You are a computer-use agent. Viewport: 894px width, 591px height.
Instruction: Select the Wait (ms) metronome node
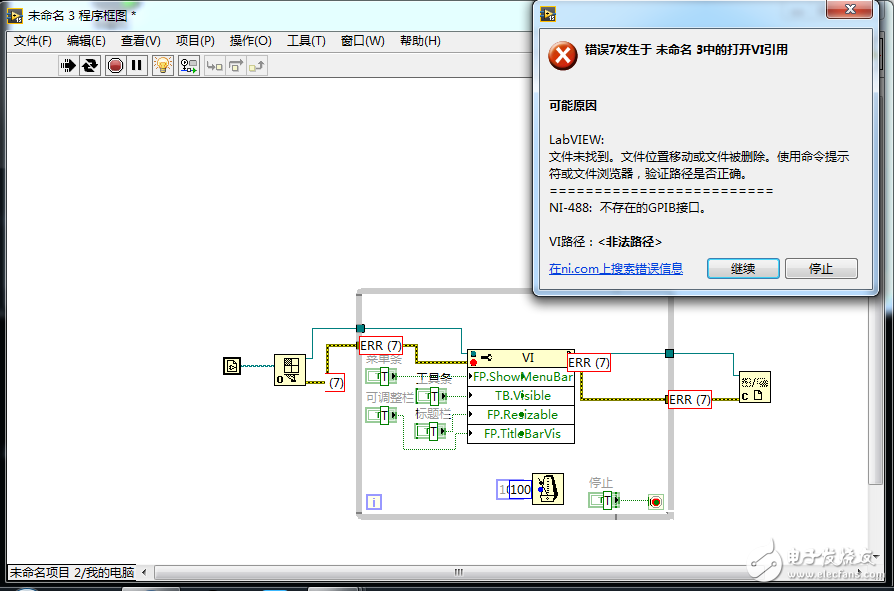pos(548,489)
